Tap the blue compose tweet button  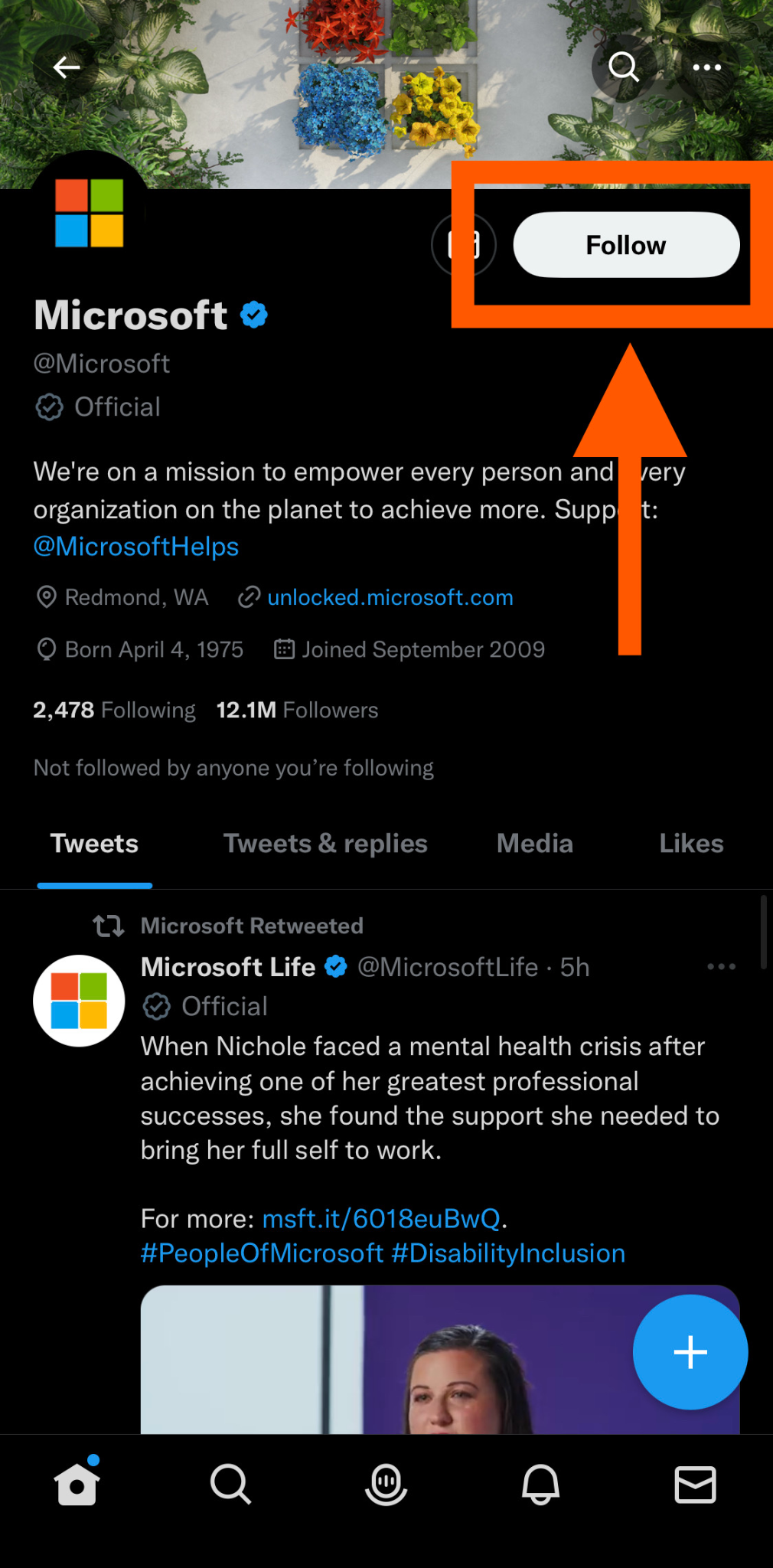coord(689,1351)
